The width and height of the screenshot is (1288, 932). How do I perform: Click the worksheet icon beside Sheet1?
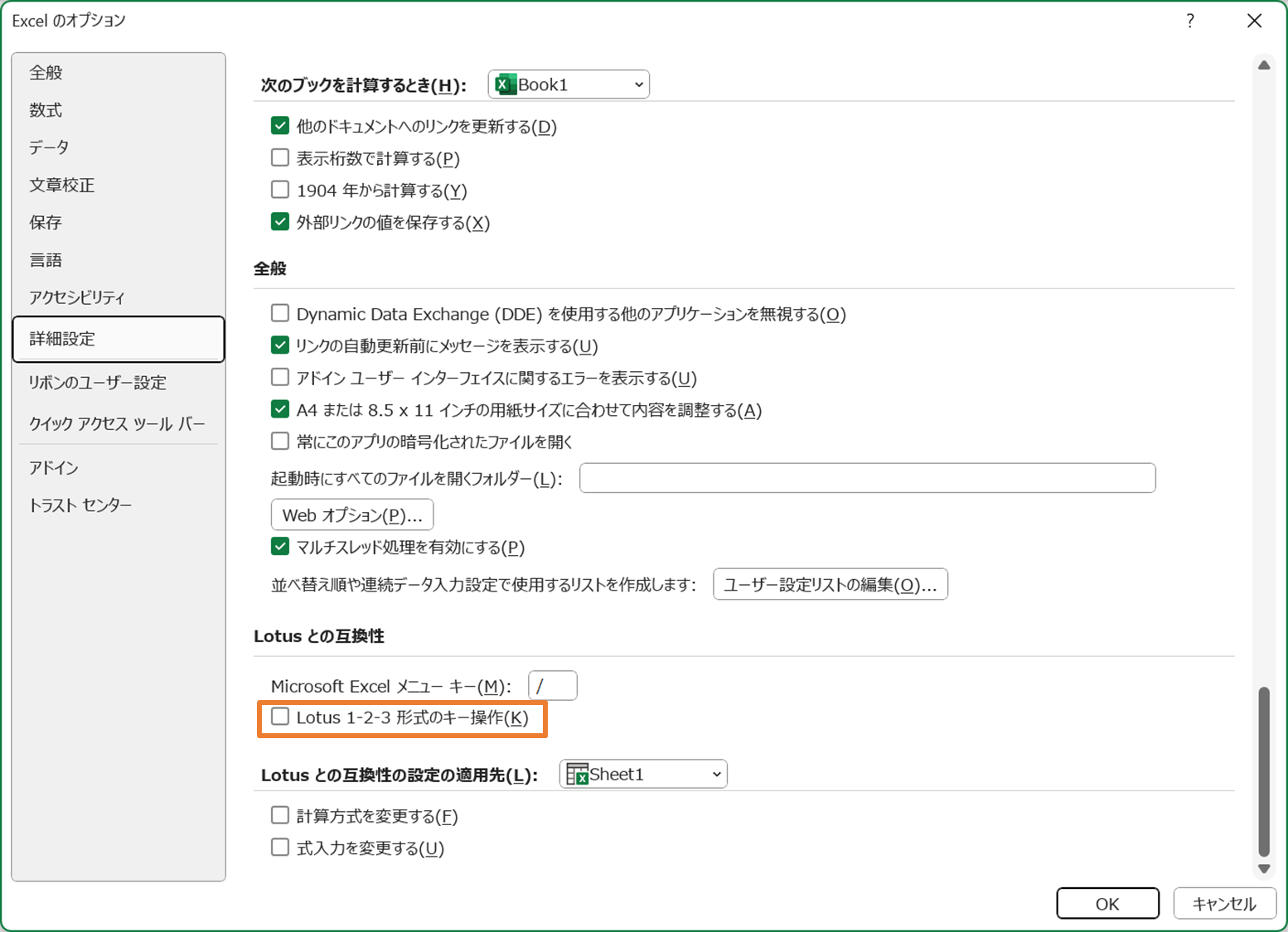click(x=577, y=774)
